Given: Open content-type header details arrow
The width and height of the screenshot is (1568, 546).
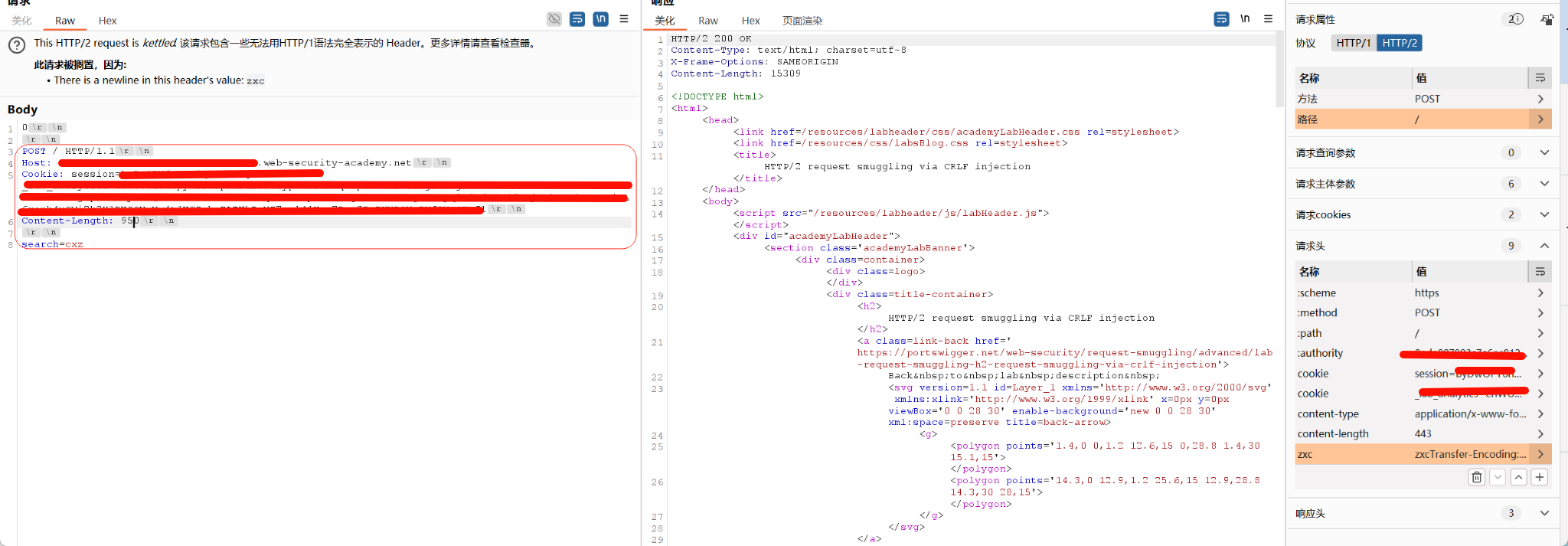Looking at the screenshot, I should (1540, 414).
